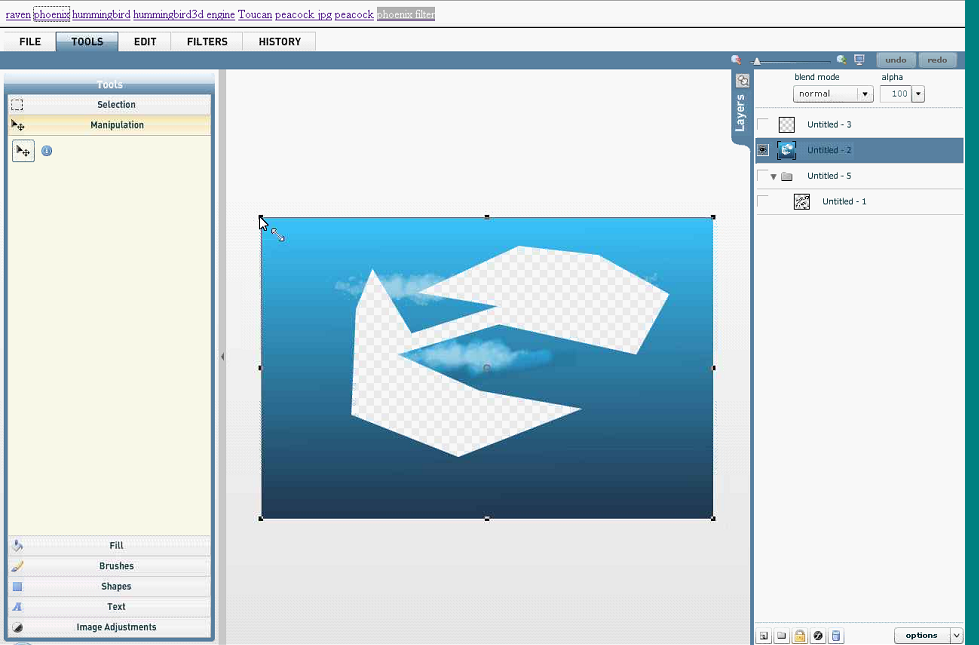Viewport: 979px width, 645px height.
Task: Expand the Selection tools section
Action: tap(110, 104)
